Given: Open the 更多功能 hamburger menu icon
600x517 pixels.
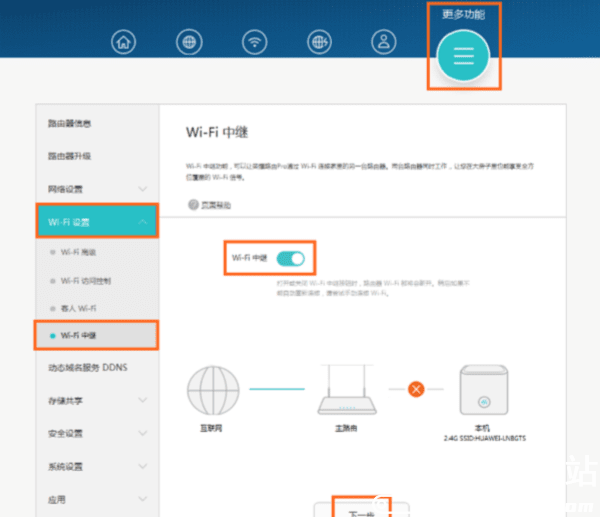Looking at the screenshot, I should click(x=463, y=56).
